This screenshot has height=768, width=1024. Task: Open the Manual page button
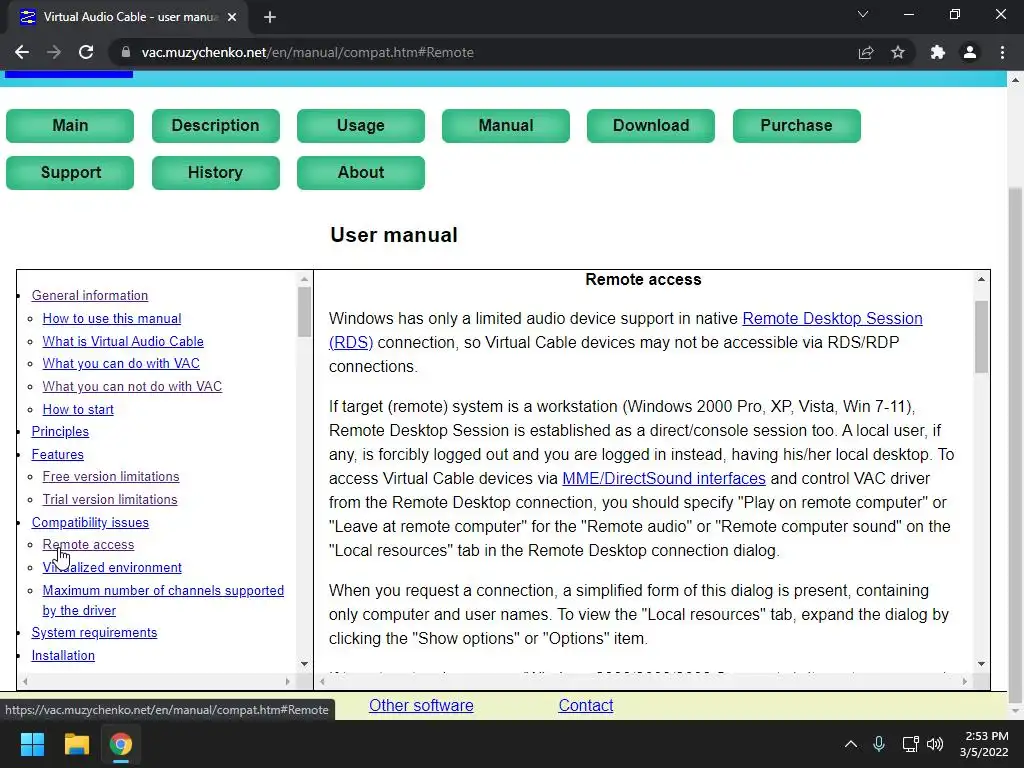(505, 125)
